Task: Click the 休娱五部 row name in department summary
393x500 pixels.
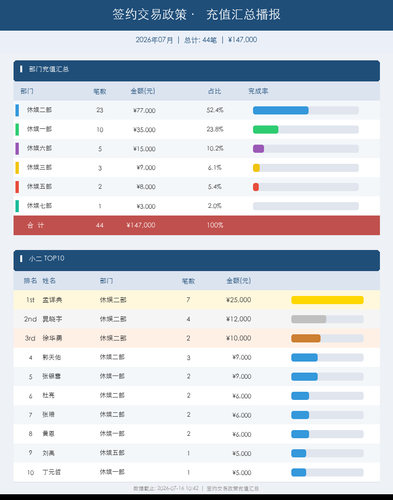Action: pyautogui.click(x=39, y=187)
